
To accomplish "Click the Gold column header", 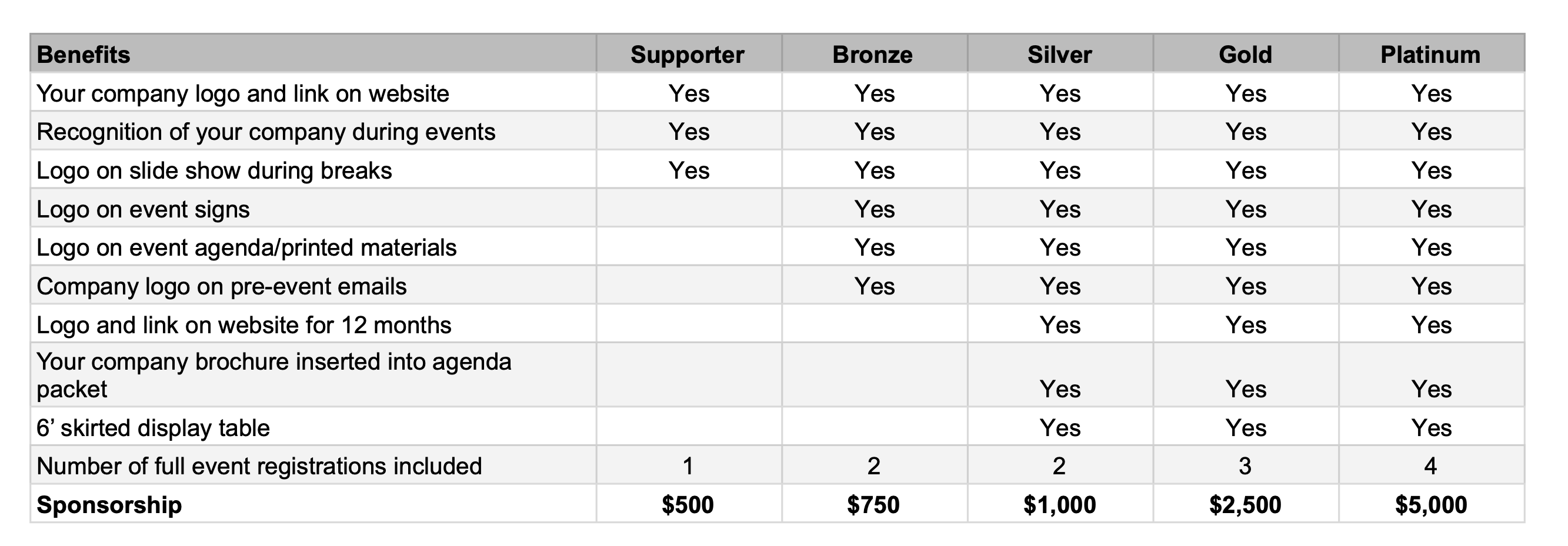I will [1245, 55].
